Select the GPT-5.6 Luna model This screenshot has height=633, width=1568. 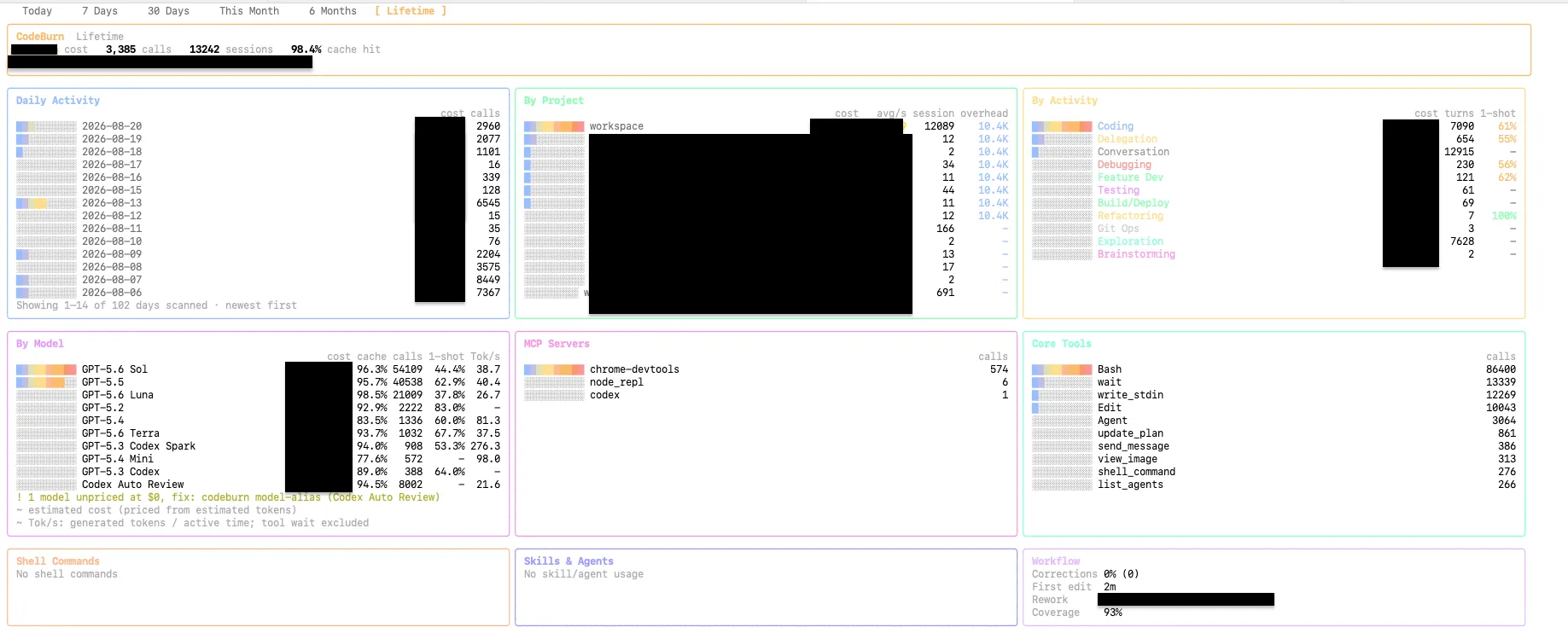pyautogui.click(x=258, y=395)
